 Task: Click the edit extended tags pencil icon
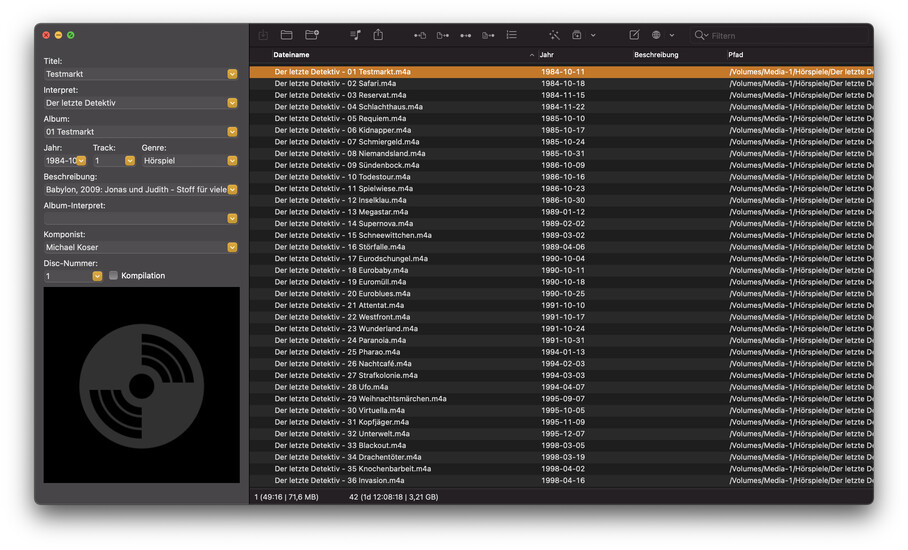pos(634,35)
